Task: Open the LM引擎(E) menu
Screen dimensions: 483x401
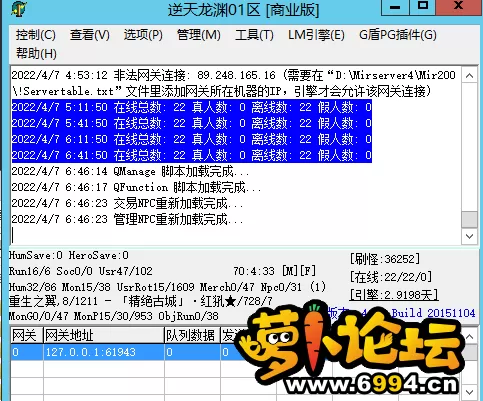Action: [316, 35]
